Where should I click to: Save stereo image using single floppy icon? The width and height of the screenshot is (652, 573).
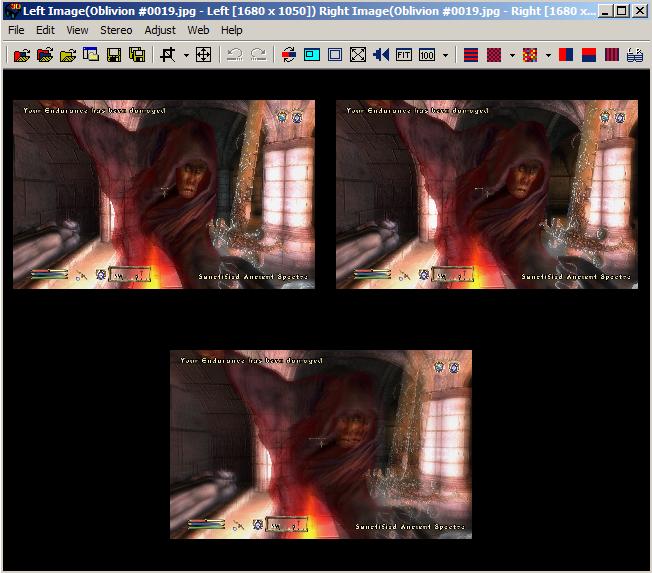pos(114,55)
